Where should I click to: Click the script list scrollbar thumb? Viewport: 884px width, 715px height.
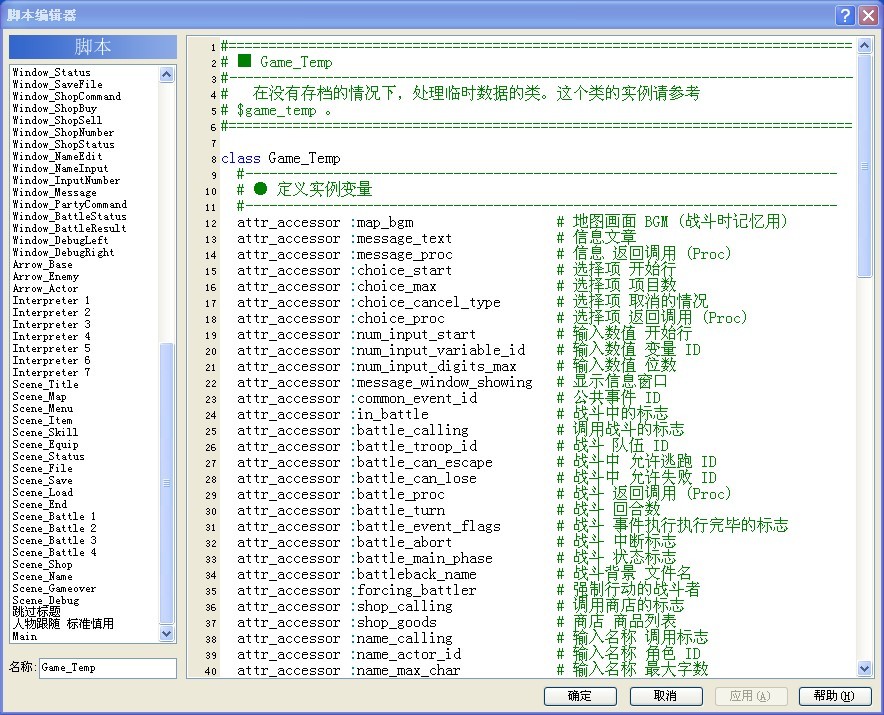click(166, 483)
